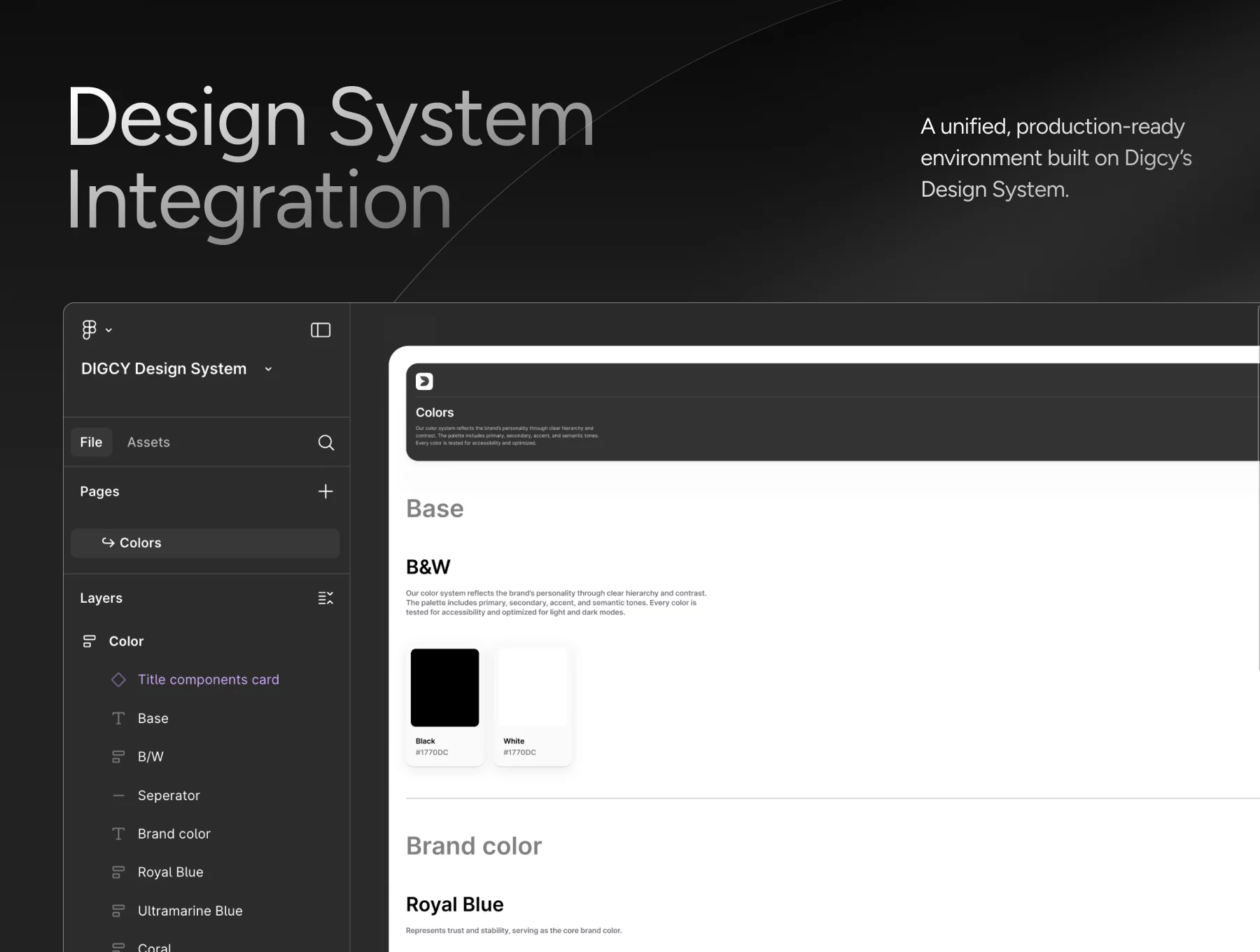The height and width of the screenshot is (952, 1260).
Task: Collapse all layers icon
Action: coord(325,598)
